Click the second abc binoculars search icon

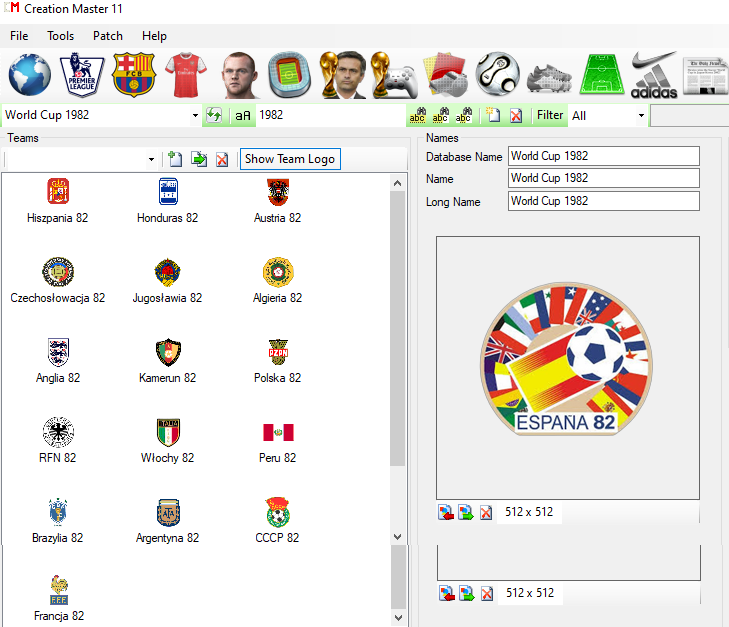click(x=440, y=115)
